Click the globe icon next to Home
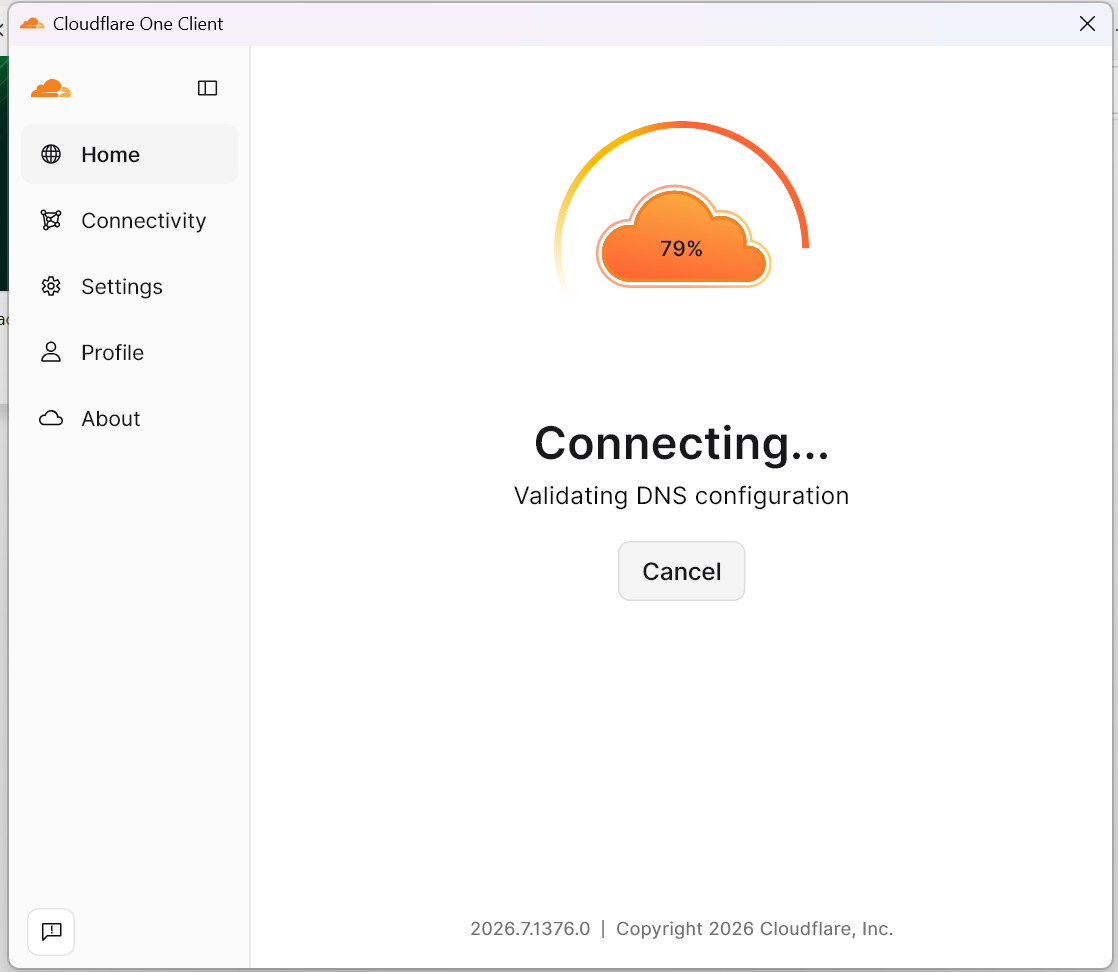Screen dimensions: 1118x972 51,154
